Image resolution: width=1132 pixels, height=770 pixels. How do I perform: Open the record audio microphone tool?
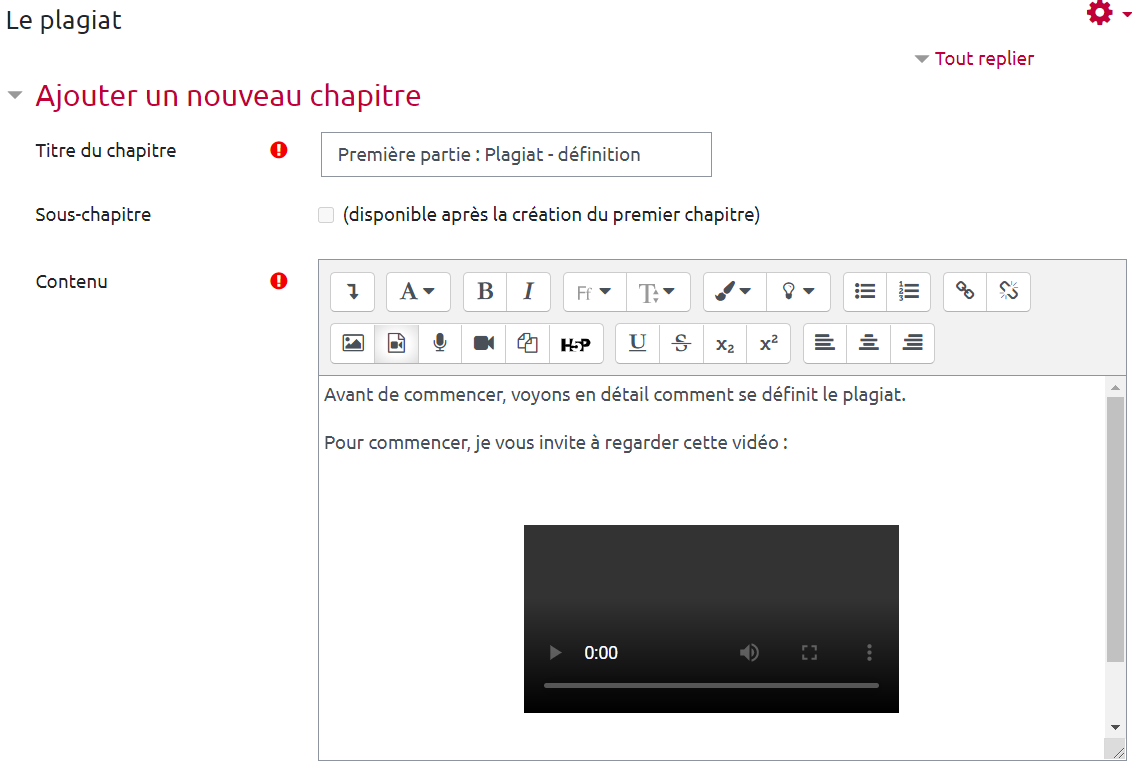440,343
